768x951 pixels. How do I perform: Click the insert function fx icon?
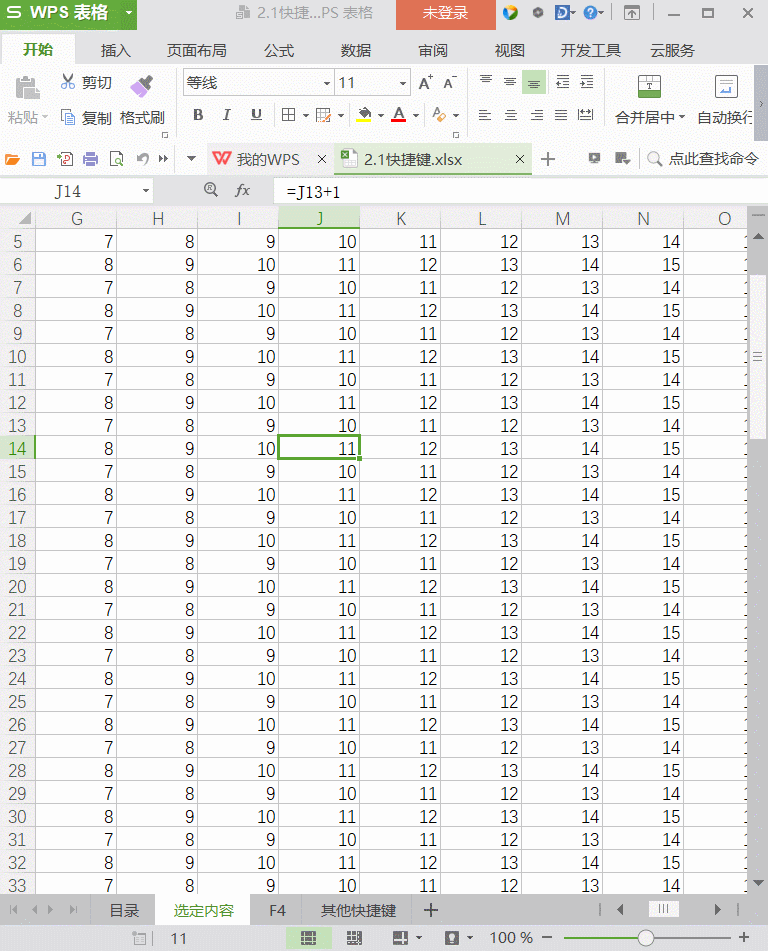(242, 190)
